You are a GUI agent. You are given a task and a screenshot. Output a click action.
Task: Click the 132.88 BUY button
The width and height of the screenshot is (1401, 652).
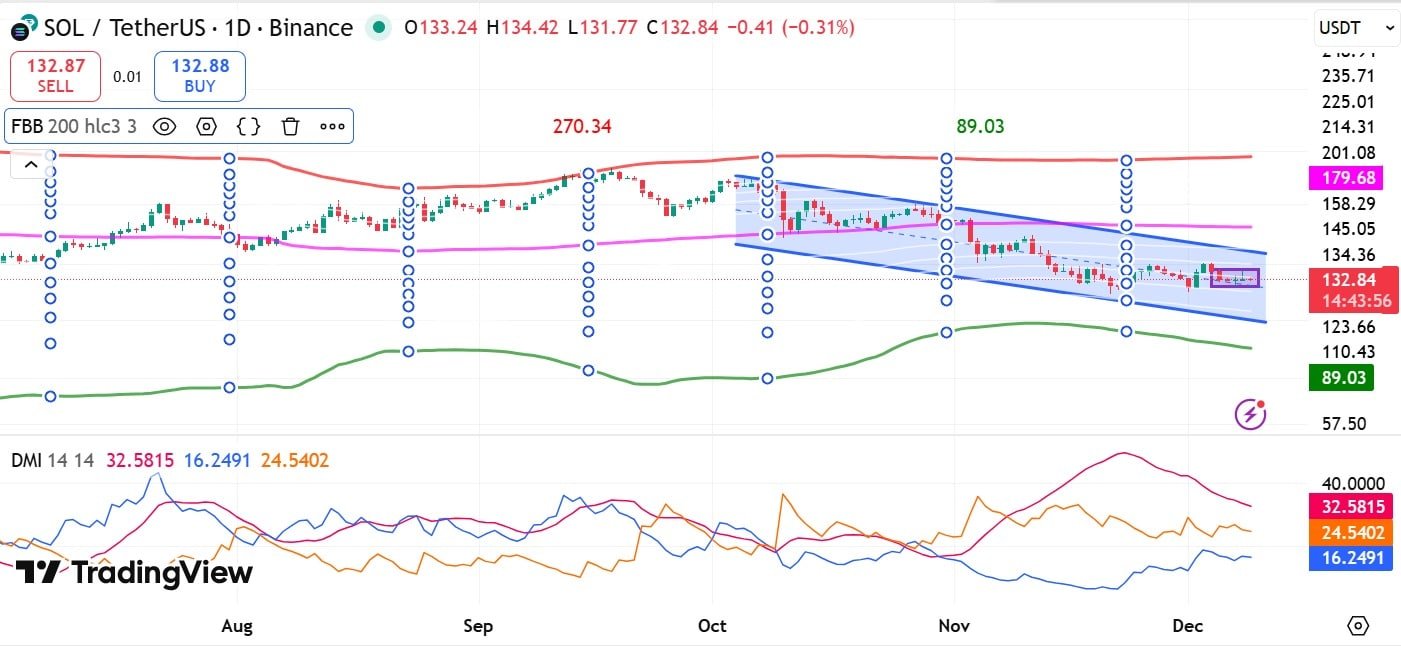pyautogui.click(x=200, y=76)
